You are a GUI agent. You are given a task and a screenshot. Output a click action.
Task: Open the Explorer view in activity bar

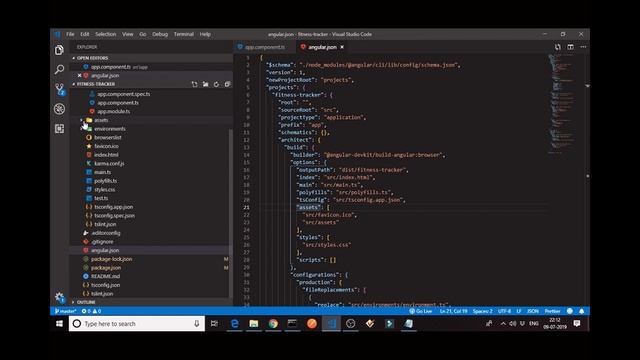tap(59, 50)
